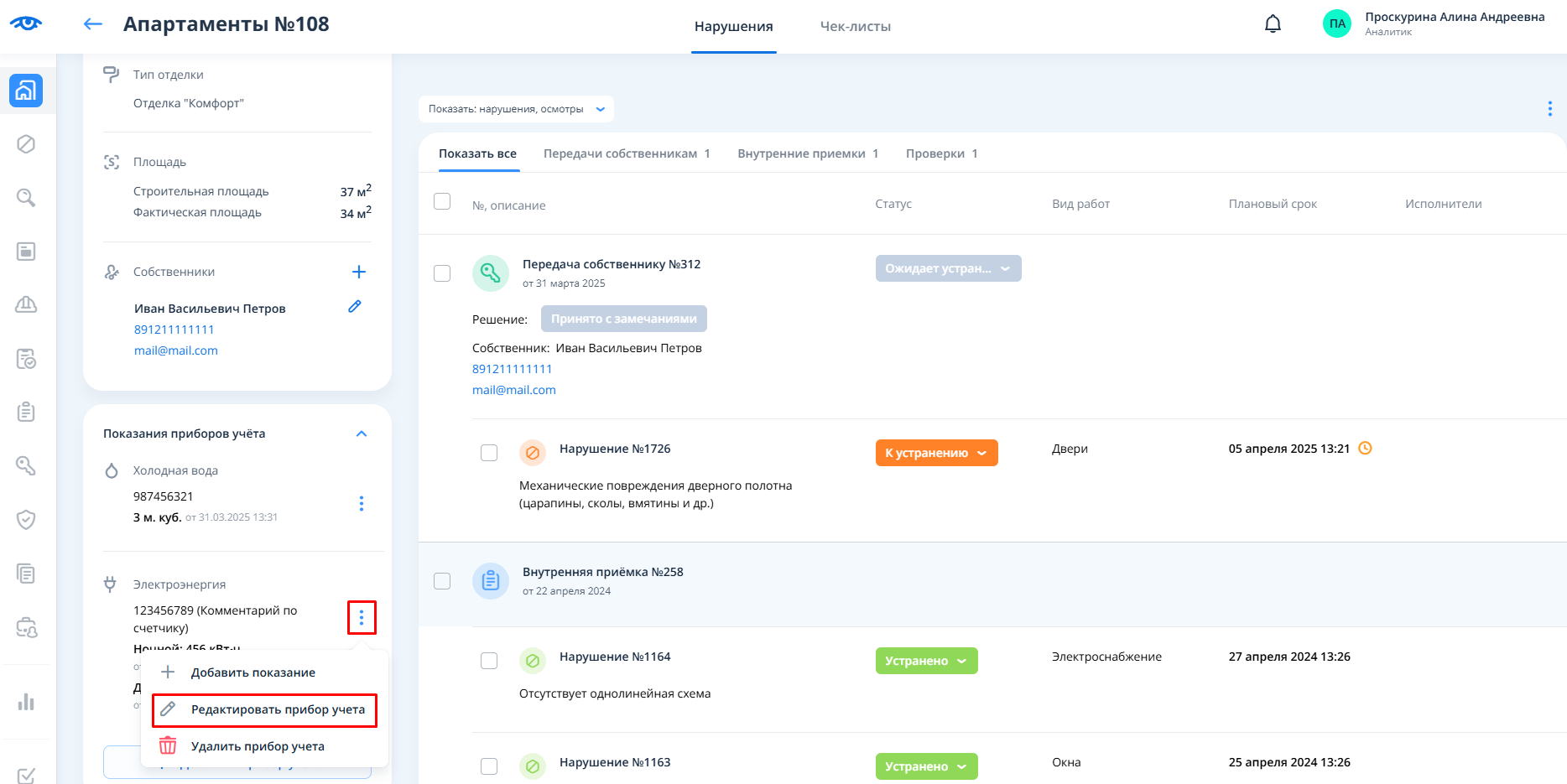1567x784 pixels.
Task: Open three-dot menu for Холодная вода meter
Action: [362, 503]
